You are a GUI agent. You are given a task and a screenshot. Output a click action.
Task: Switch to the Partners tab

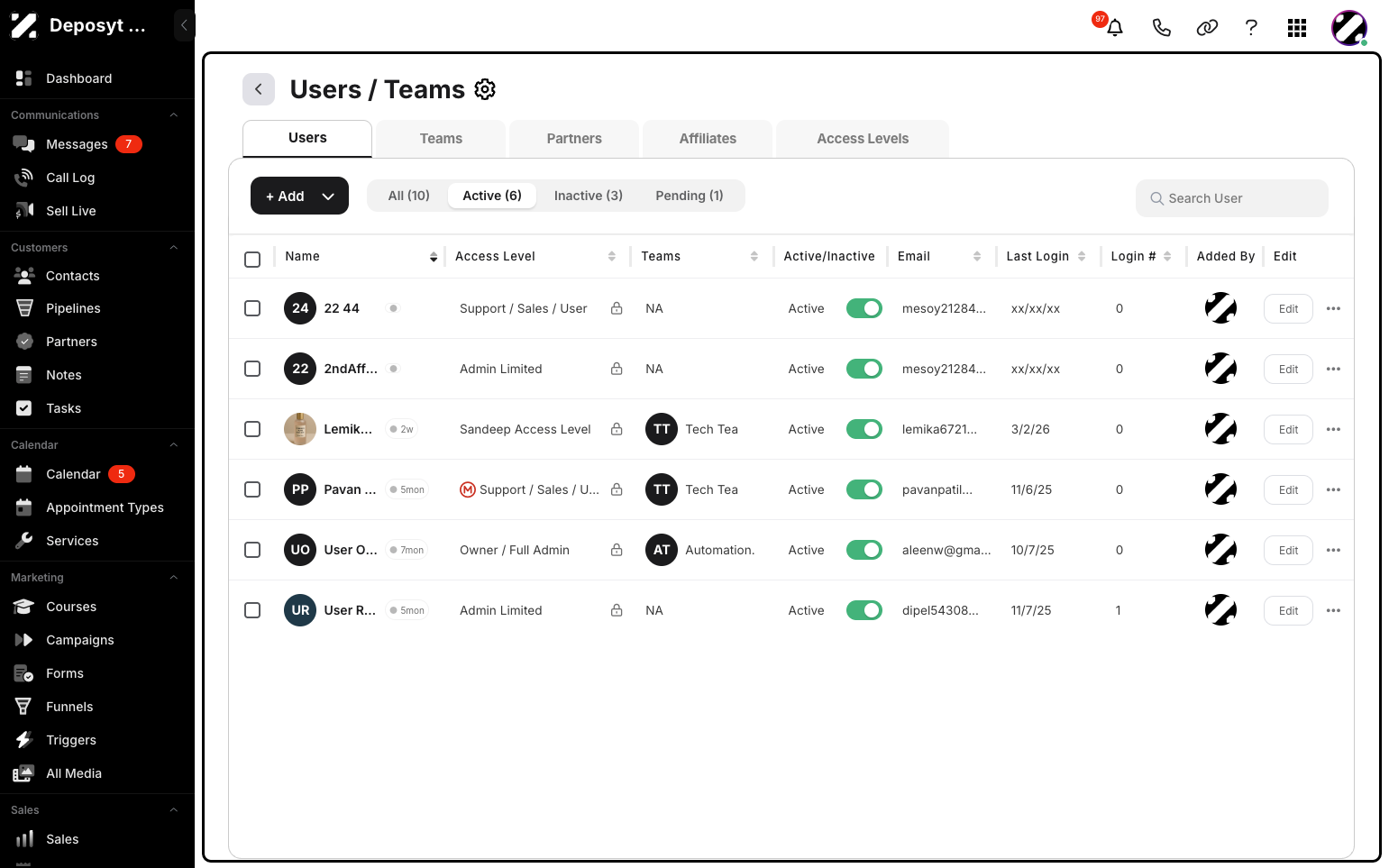(574, 139)
